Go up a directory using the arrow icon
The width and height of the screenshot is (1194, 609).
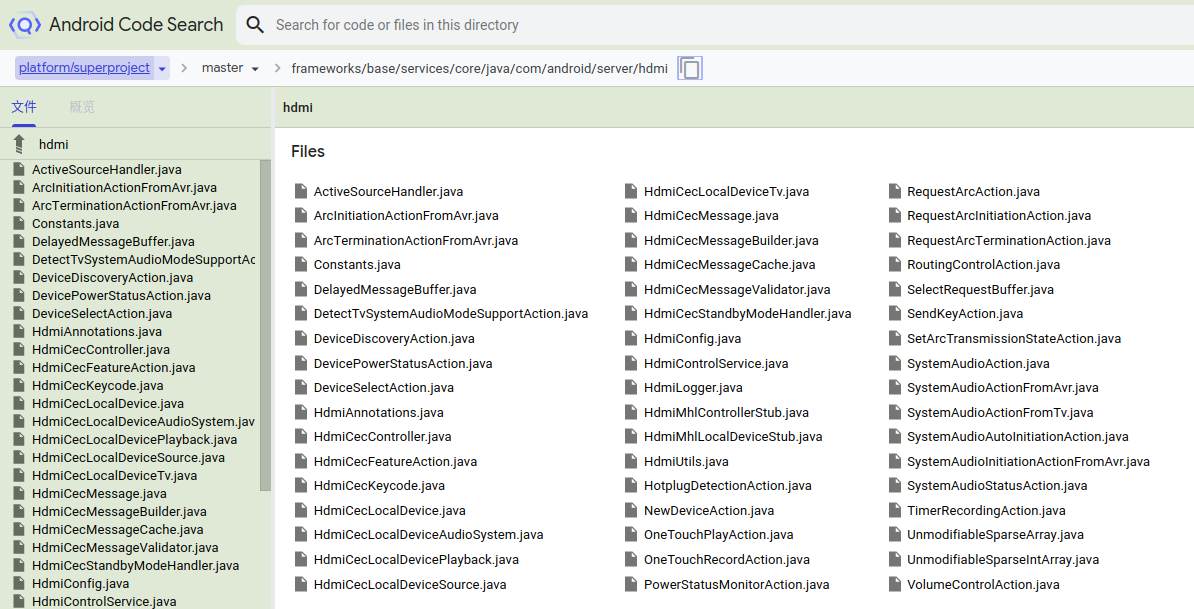(x=19, y=144)
